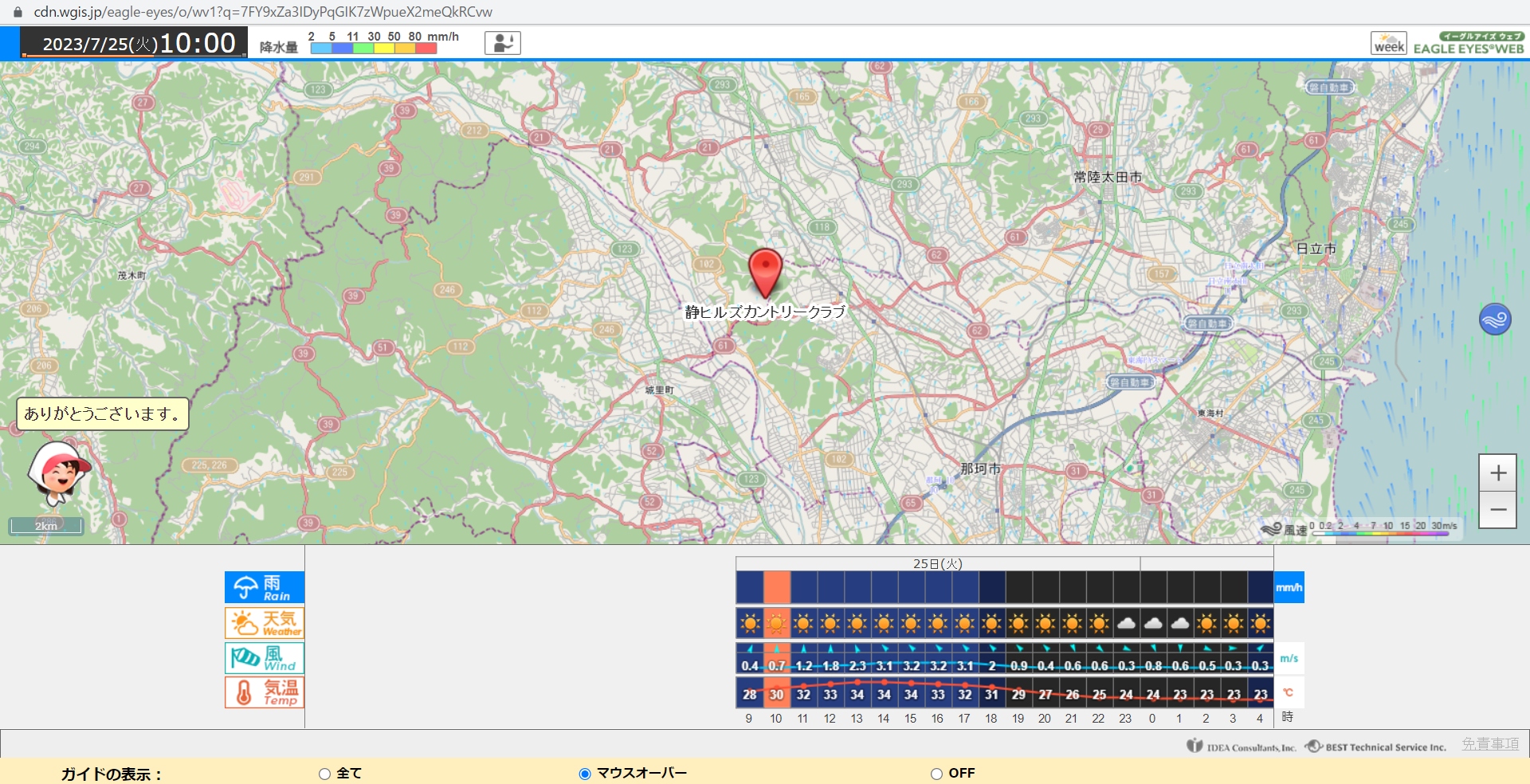Click the week forecast icon
The height and width of the screenshot is (784, 1530).
1388,43
